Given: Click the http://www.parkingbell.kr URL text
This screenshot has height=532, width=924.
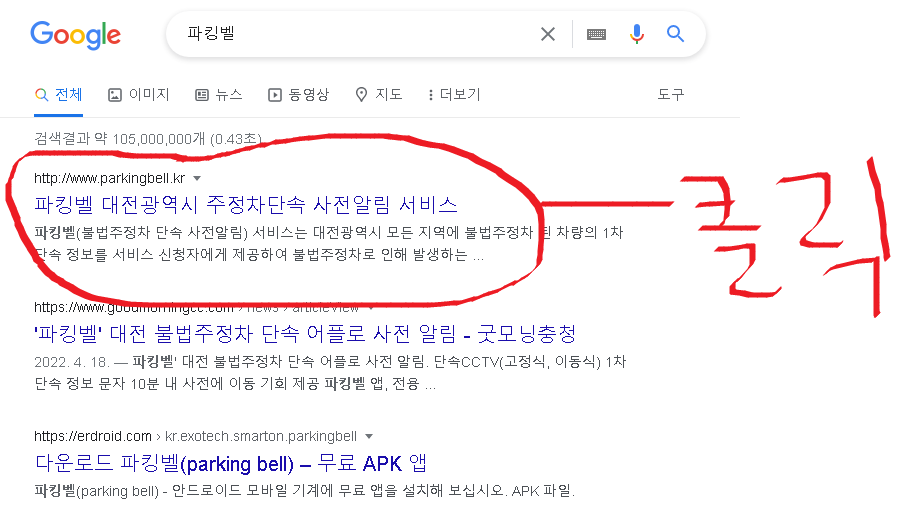Looking at the screenshot, I should (110, 179).
